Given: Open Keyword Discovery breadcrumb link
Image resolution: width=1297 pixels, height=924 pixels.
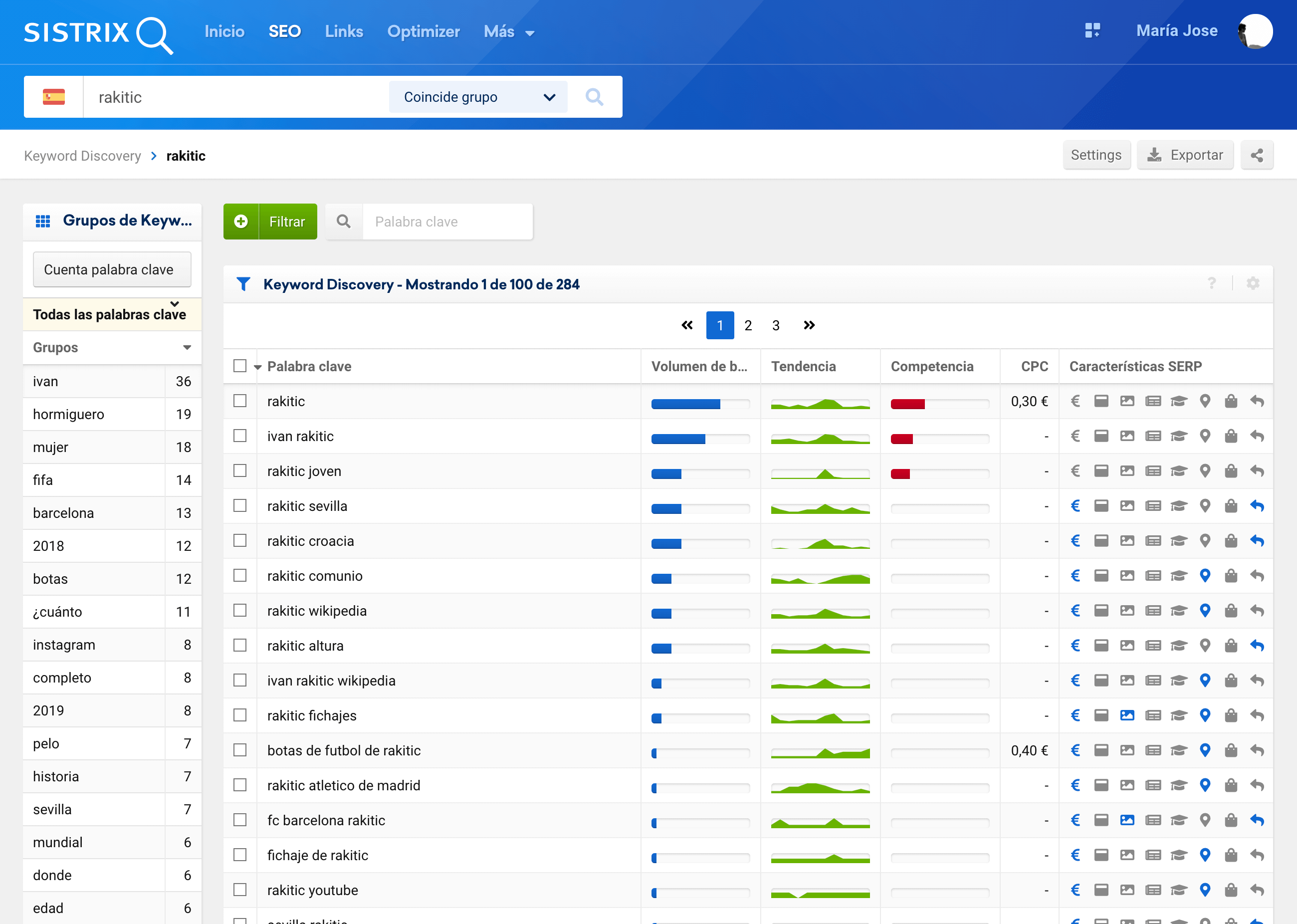Looking at the screenshot, I should point(82,155).
